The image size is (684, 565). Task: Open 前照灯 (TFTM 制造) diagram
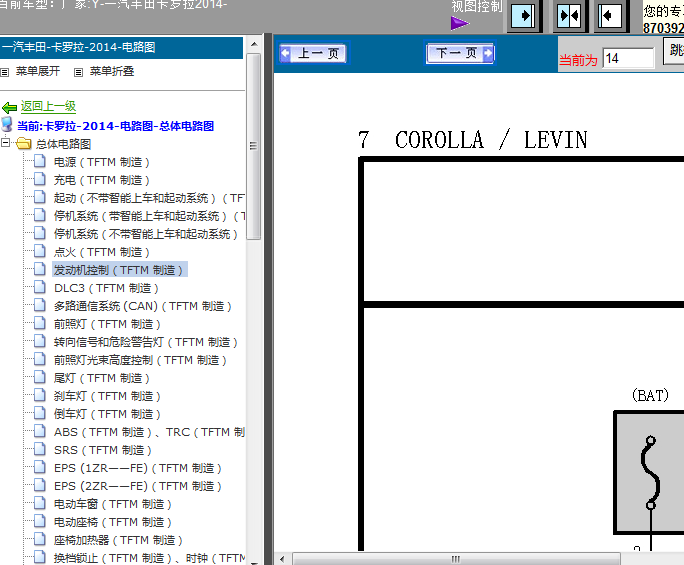pyautogui.click(x=107, y=324)
